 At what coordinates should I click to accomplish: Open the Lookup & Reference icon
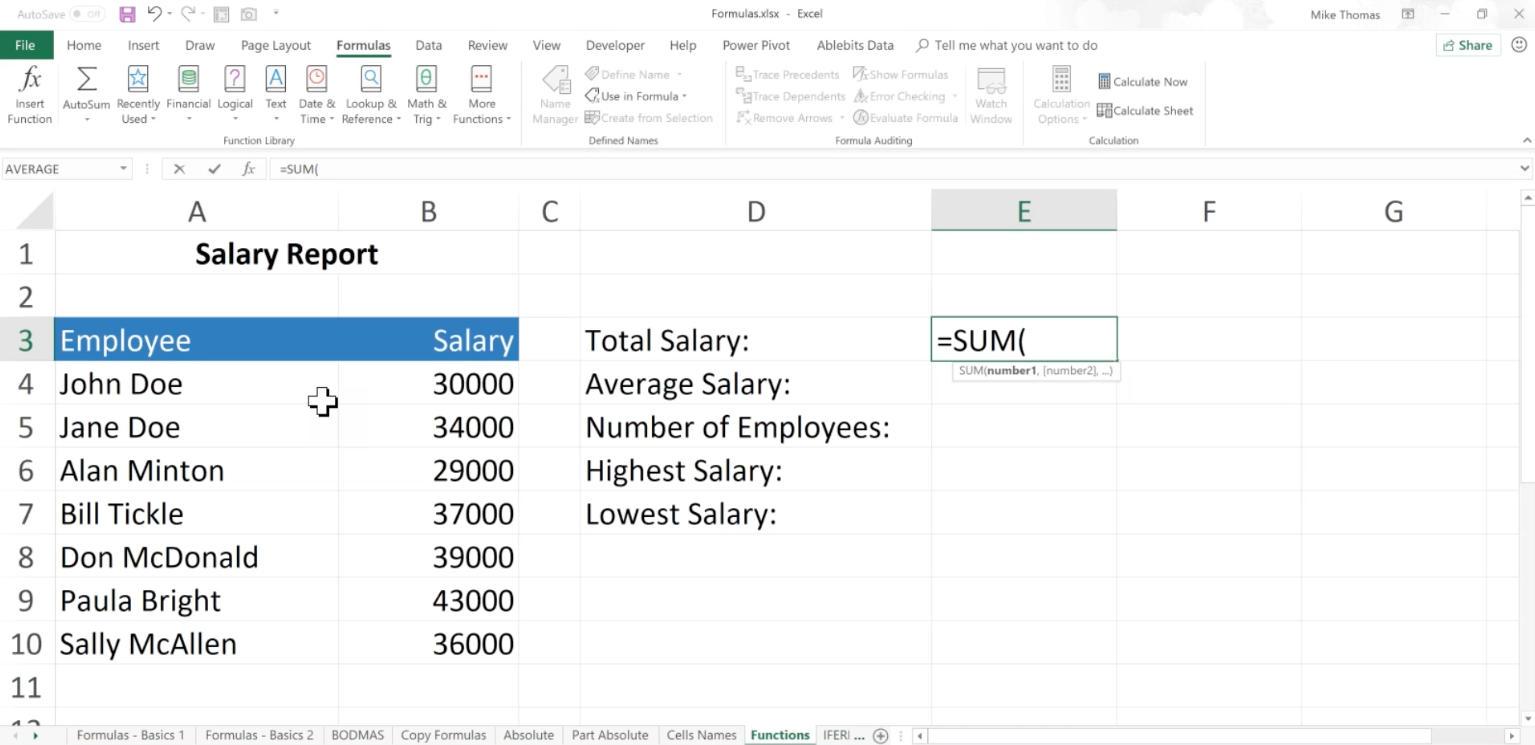(370, 93)
